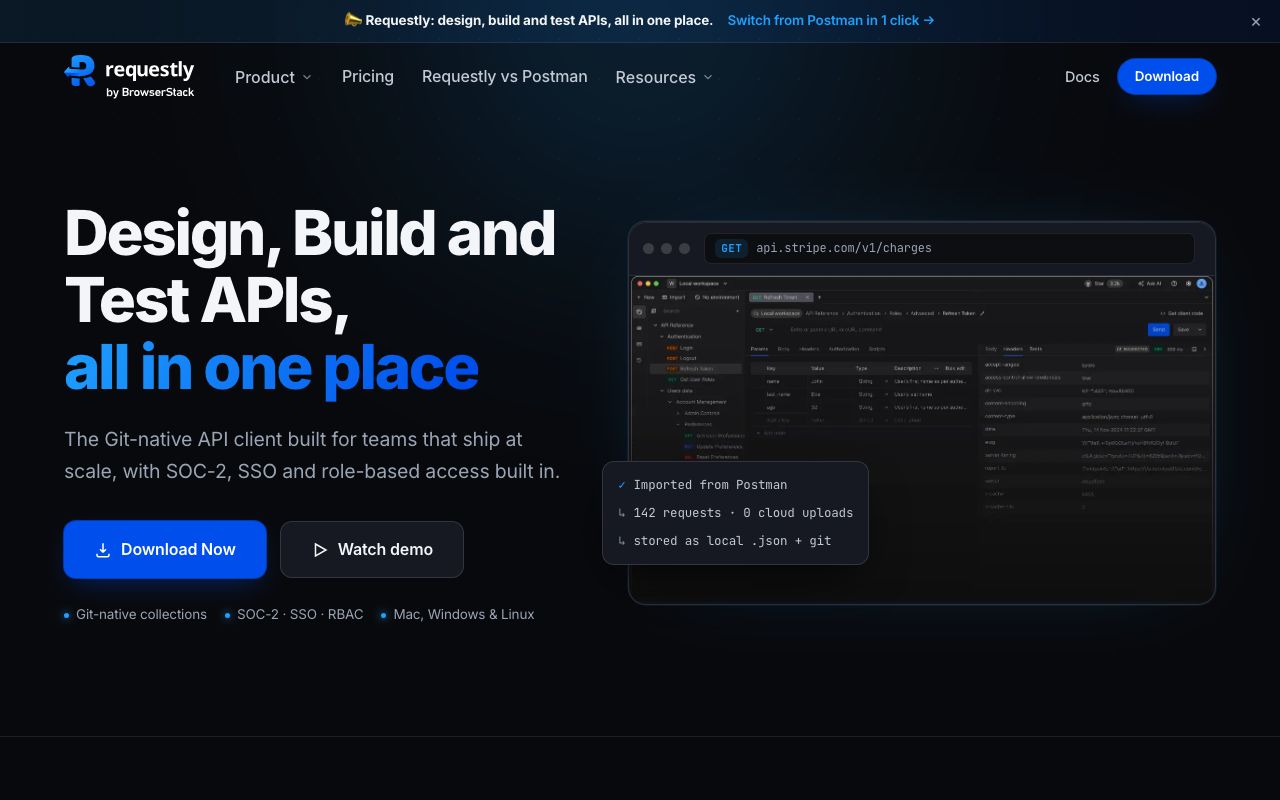The image size is (1280, 800).
Task: Click the download arrow icon on Download Now
Action: tap(103, 550)
